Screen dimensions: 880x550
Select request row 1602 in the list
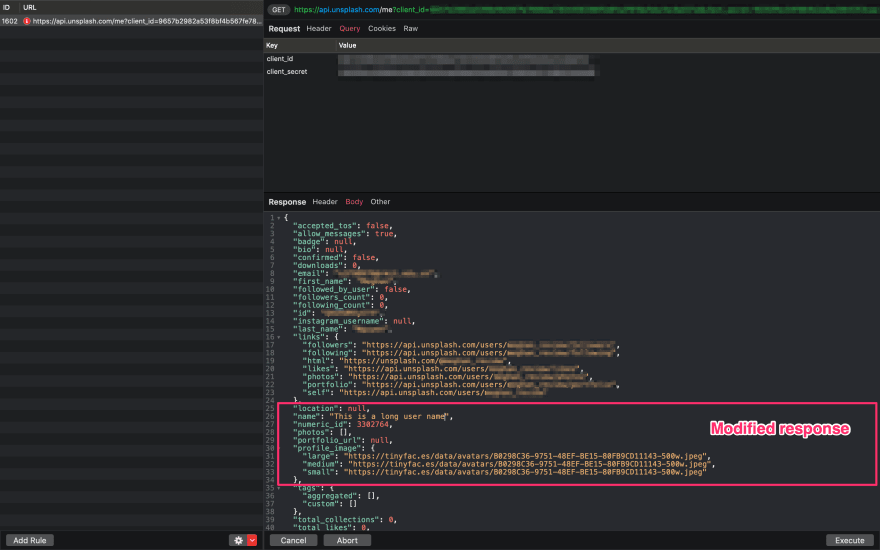click(131, 21)
